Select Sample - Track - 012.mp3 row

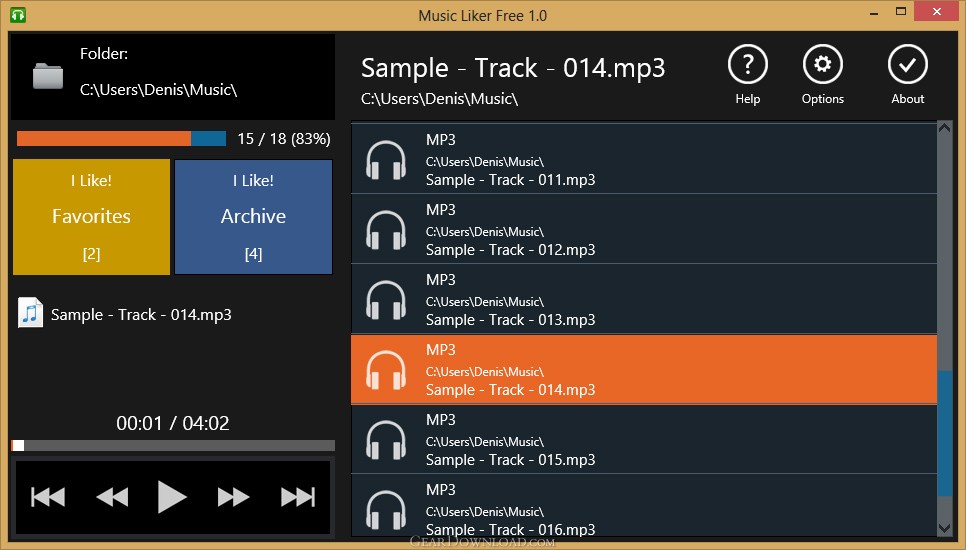click(x=644, y=229)
